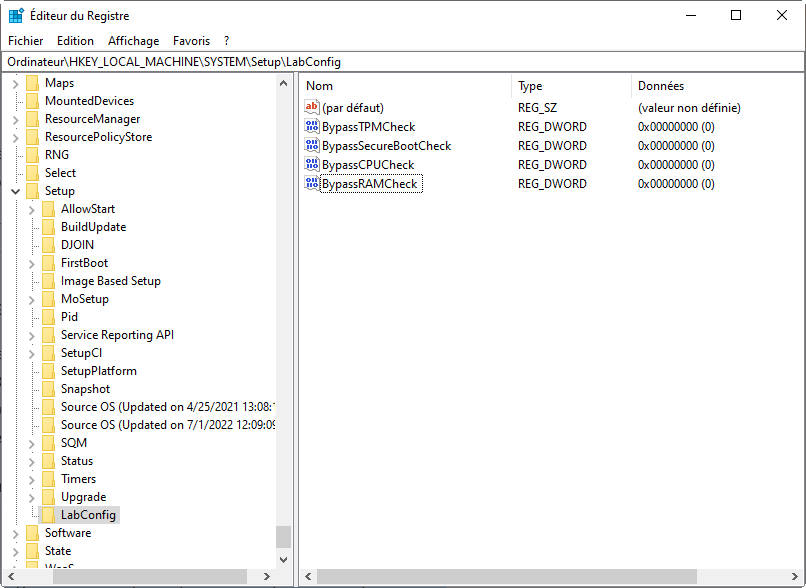Screen dimensions: 806x588
Task: Open the Fichier menu
Action: (26, 41)
